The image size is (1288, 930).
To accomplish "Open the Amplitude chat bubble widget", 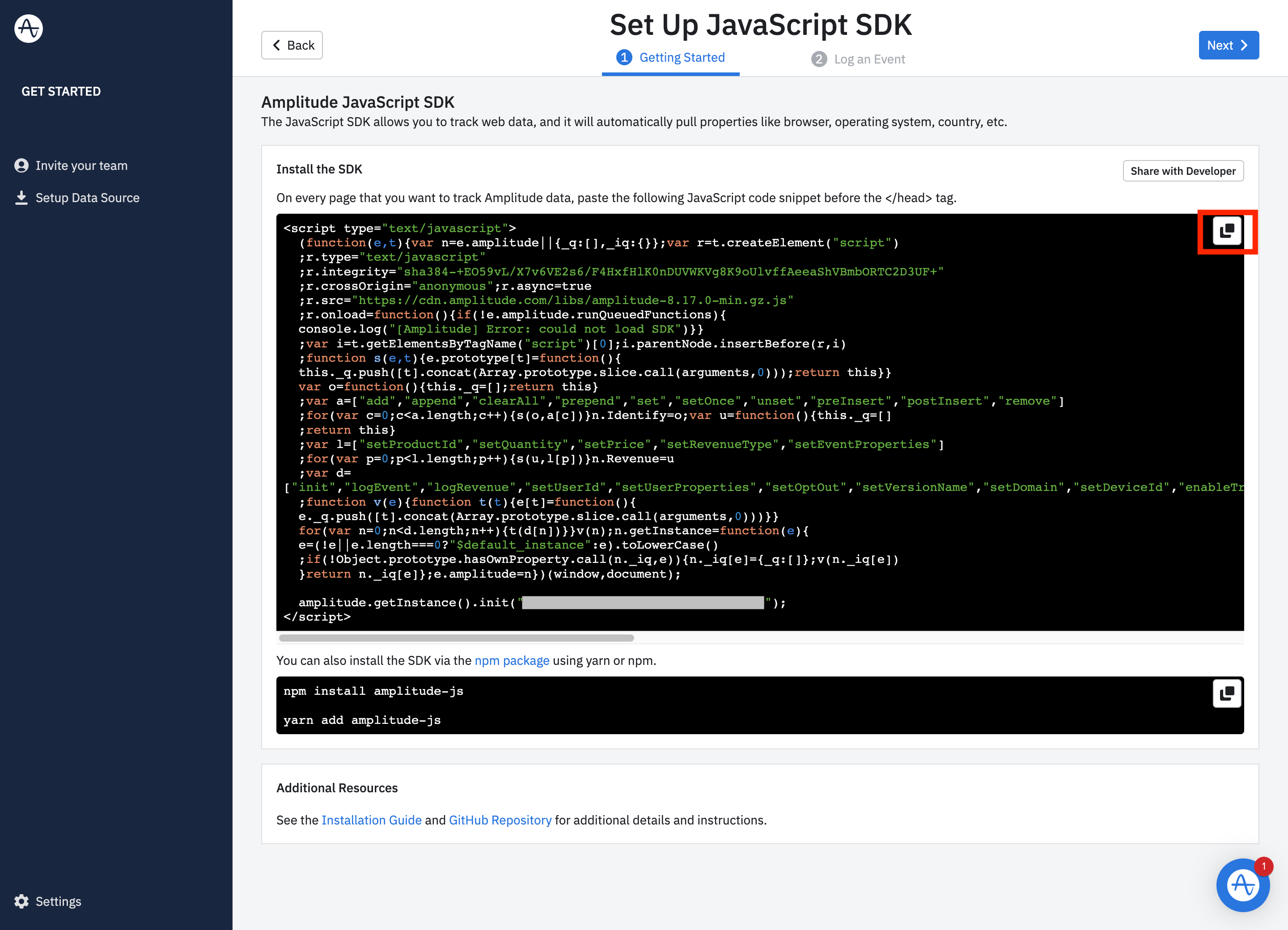I will click(x=1242, y=884).
